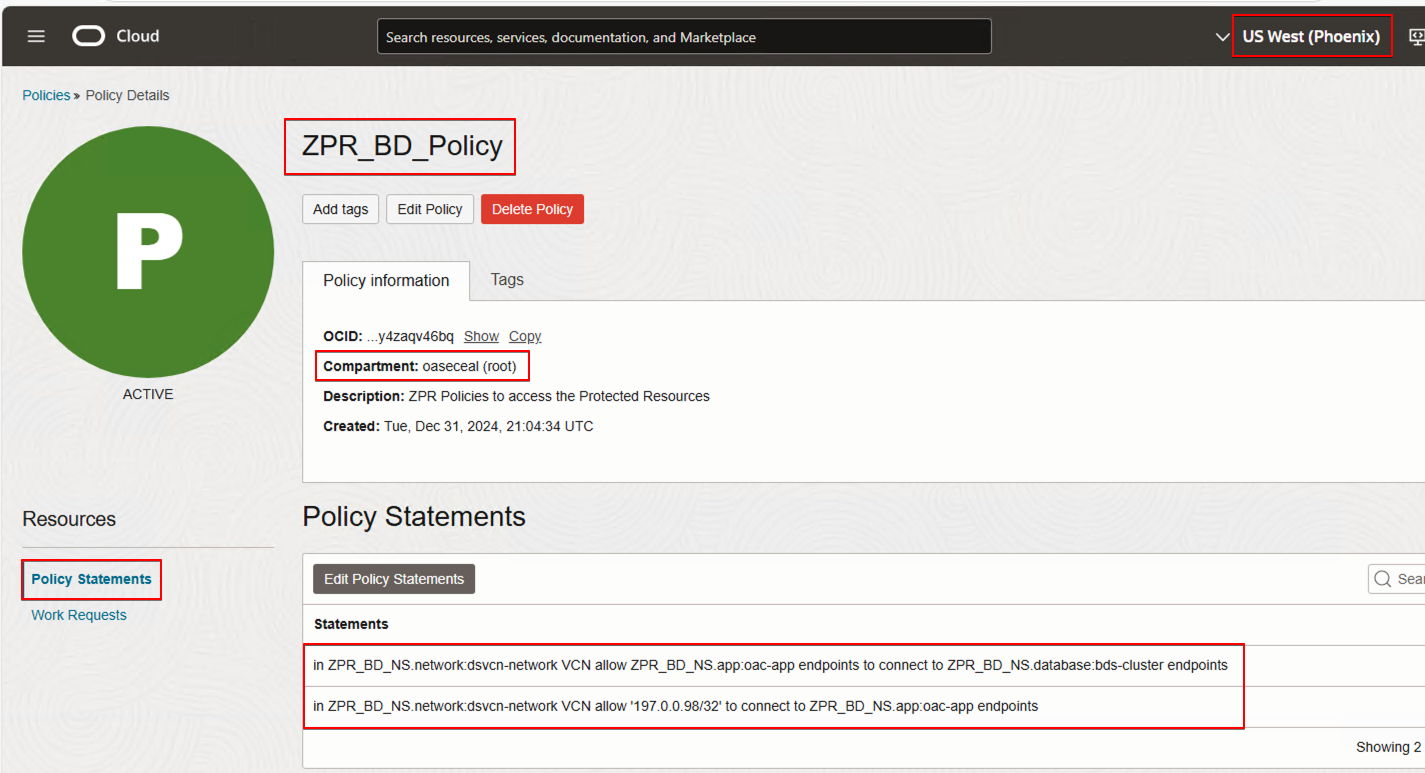Focus the search resources and services field

(x=684, y=37)
